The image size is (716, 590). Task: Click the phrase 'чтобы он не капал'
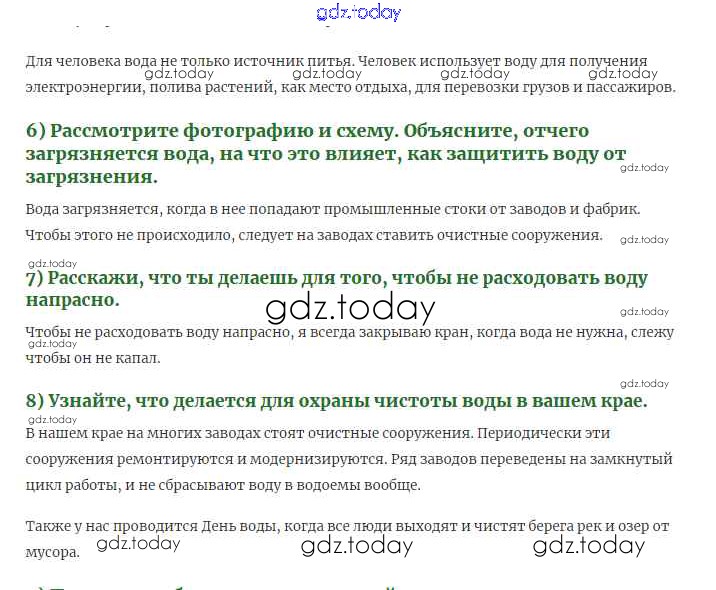point(92,358)
